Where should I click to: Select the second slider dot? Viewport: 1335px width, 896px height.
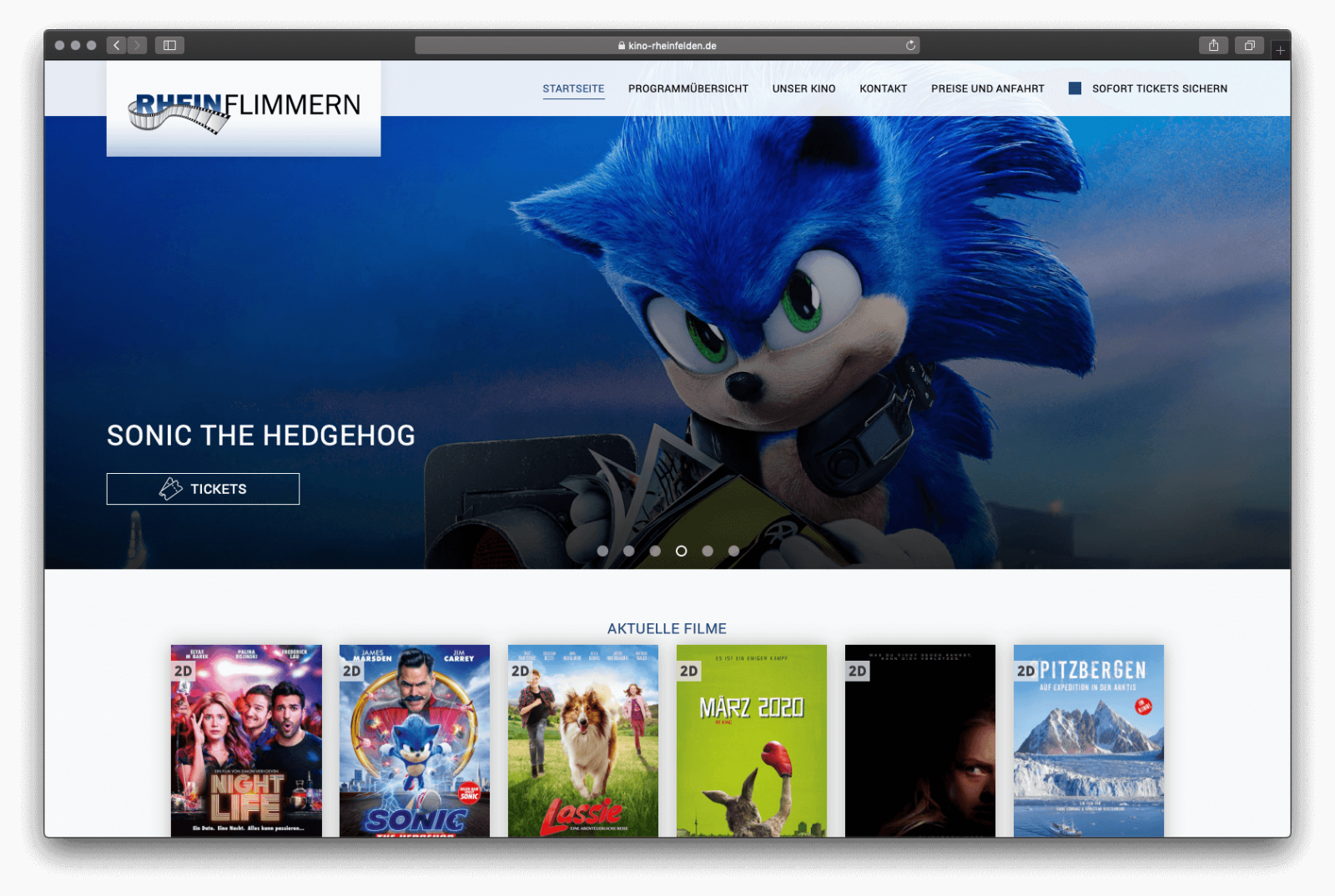(629, 551)
